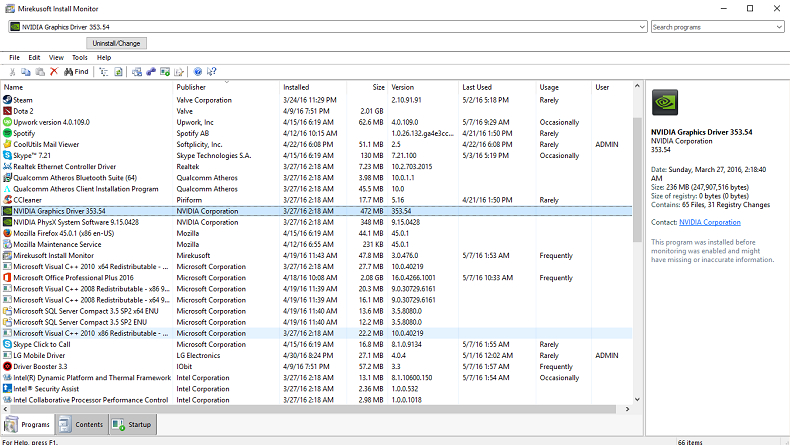The height and width of the screenshot is (445, 790).
Task: Open the File menu
Action: click(15, 57)
